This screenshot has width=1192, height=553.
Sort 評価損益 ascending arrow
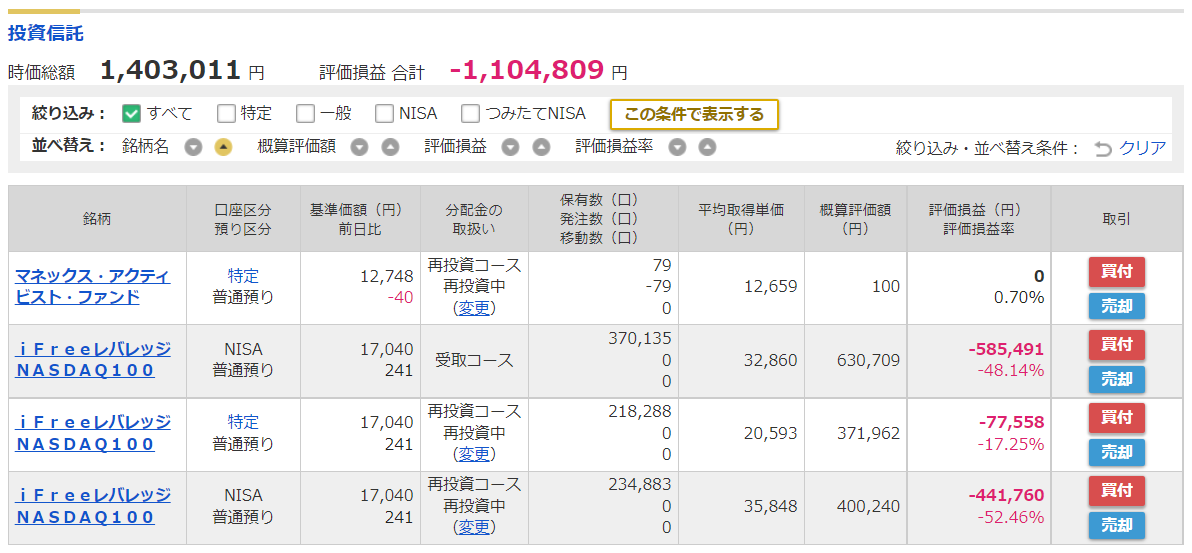[x=541, y=148]
